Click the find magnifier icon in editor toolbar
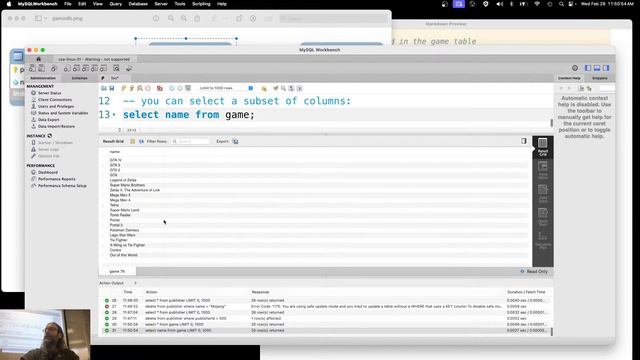This screenshot has width=640, height=360. pos(283,88)
